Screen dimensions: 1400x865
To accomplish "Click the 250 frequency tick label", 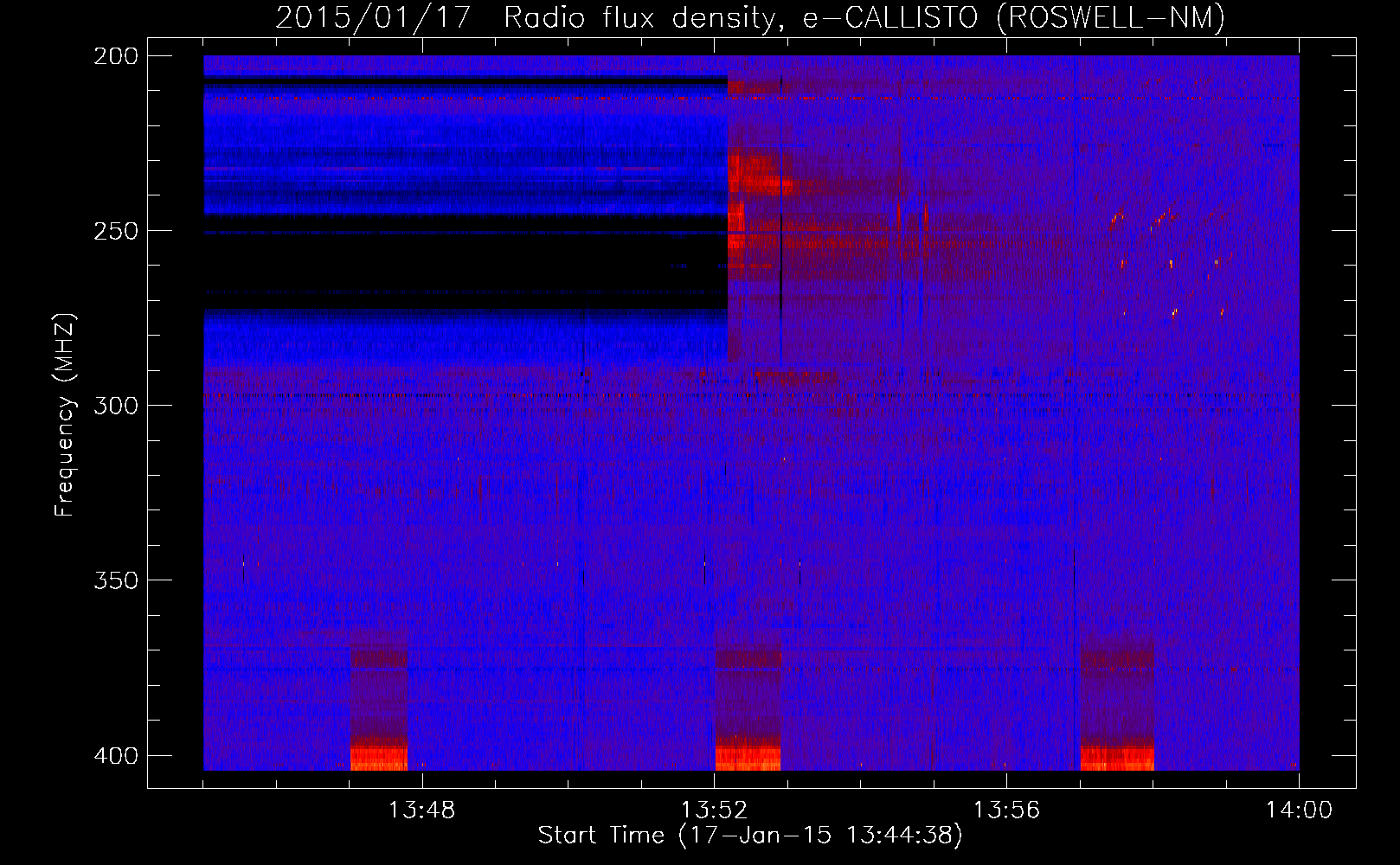I will pos(116,231).
